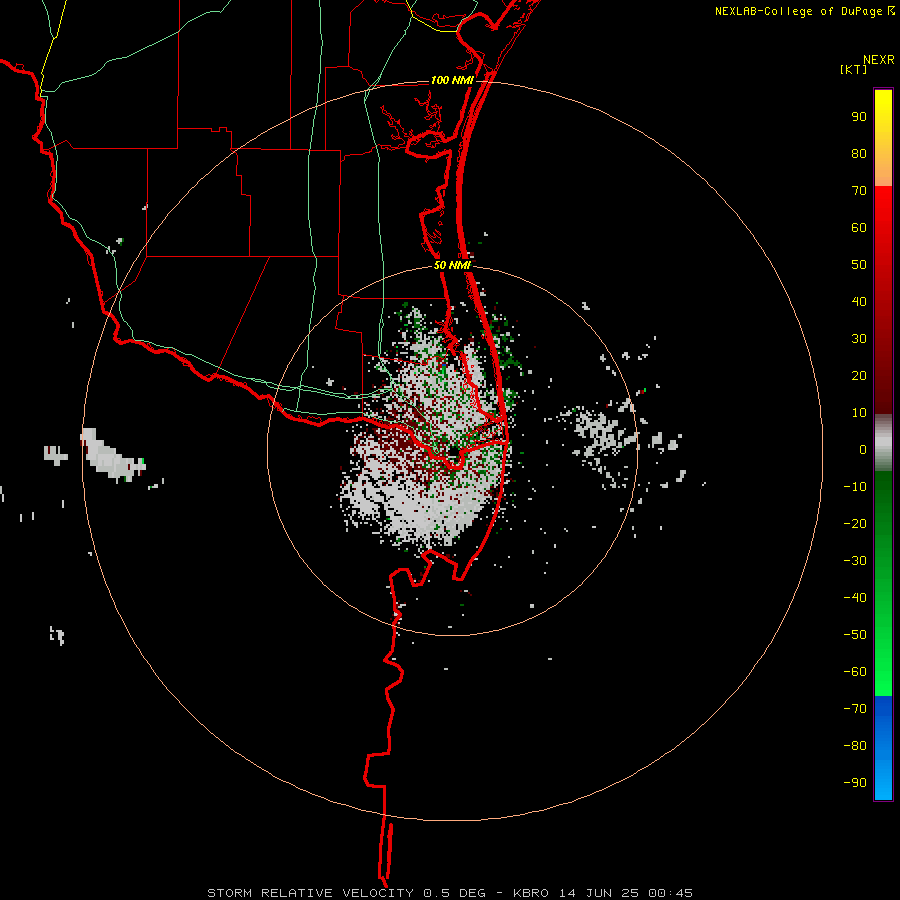Click the 90 value on velocity scale
This screenshot has height=900, width=900.
point(859,117)
